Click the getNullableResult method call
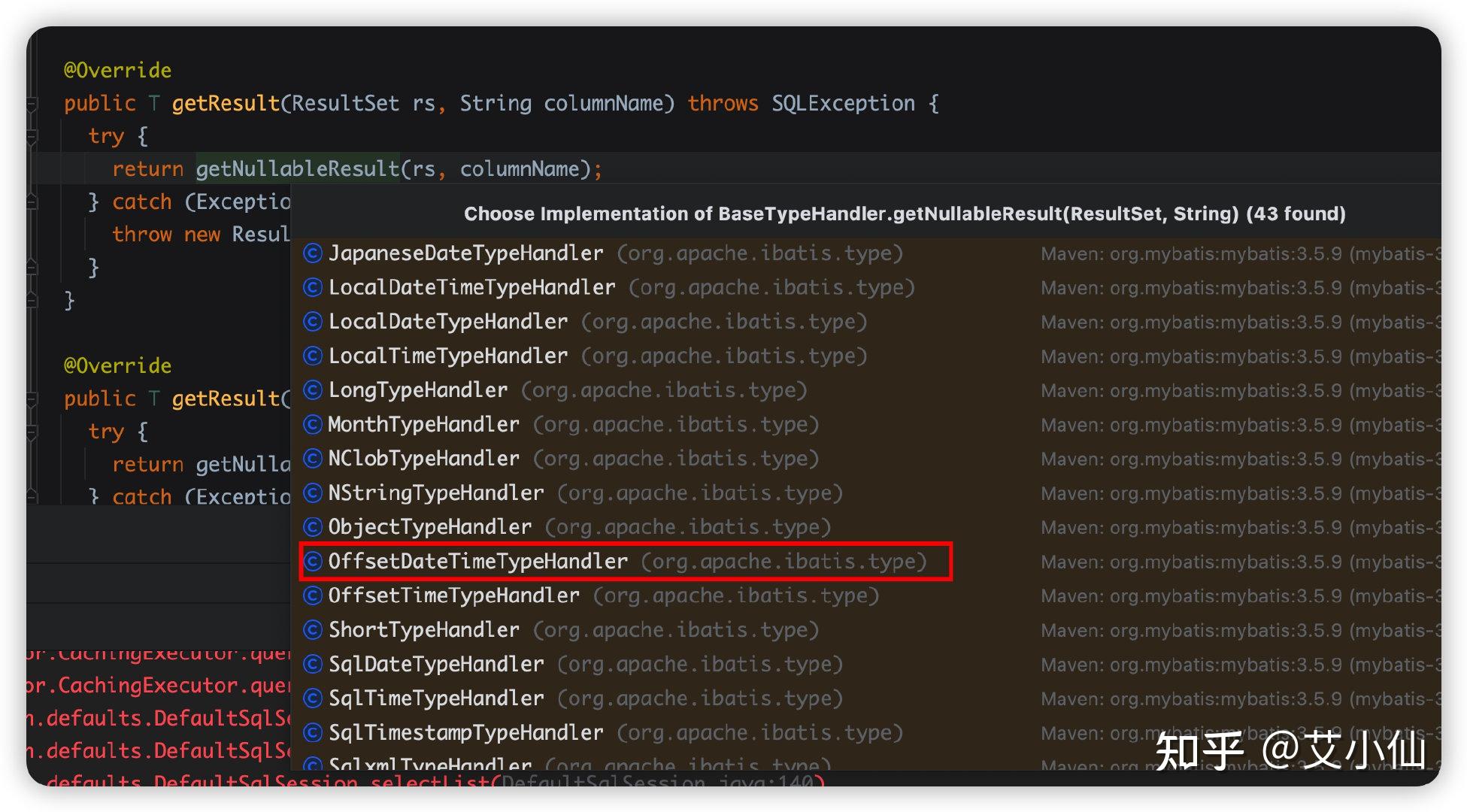Viewport: 1467px width, 812px height. pos(298,169)
